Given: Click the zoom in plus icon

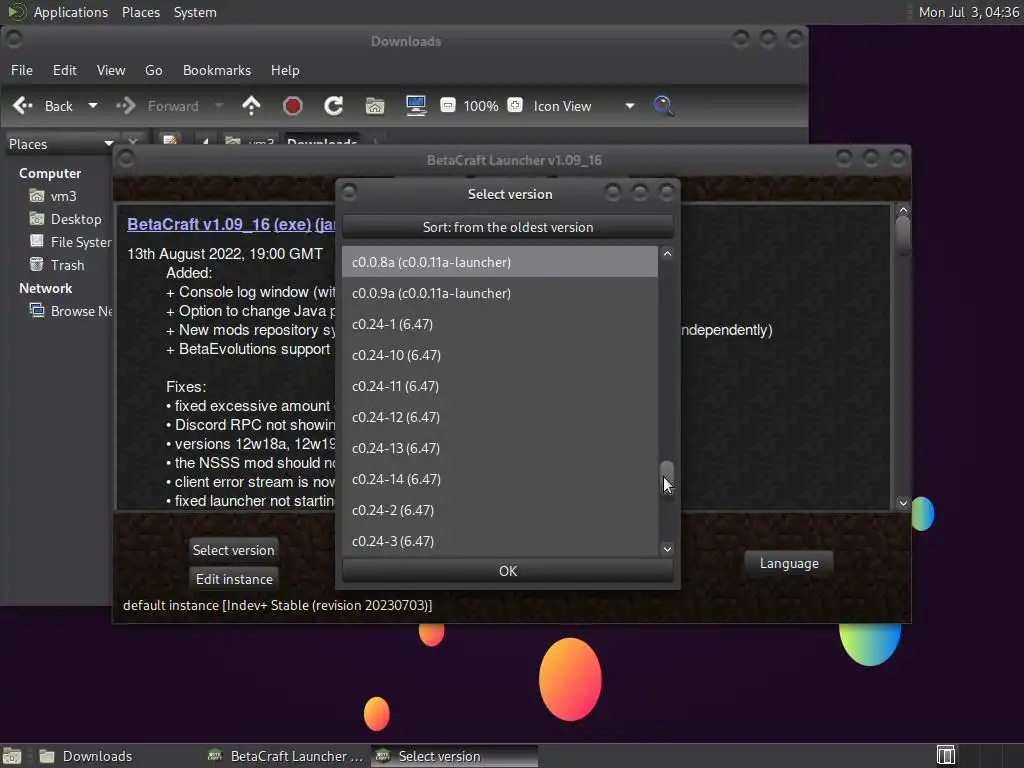Looking at the screenshot, I should [x=515, y=105].
